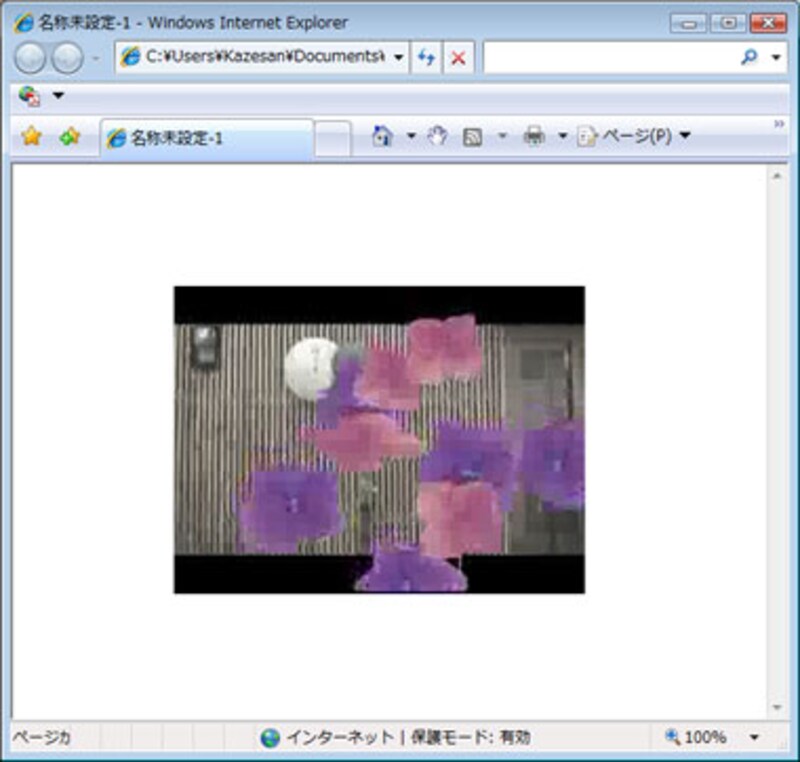Click the 100% zoom level button
Image resolution: width=800 pixels, height=762 pixels.
pos(697,738)
